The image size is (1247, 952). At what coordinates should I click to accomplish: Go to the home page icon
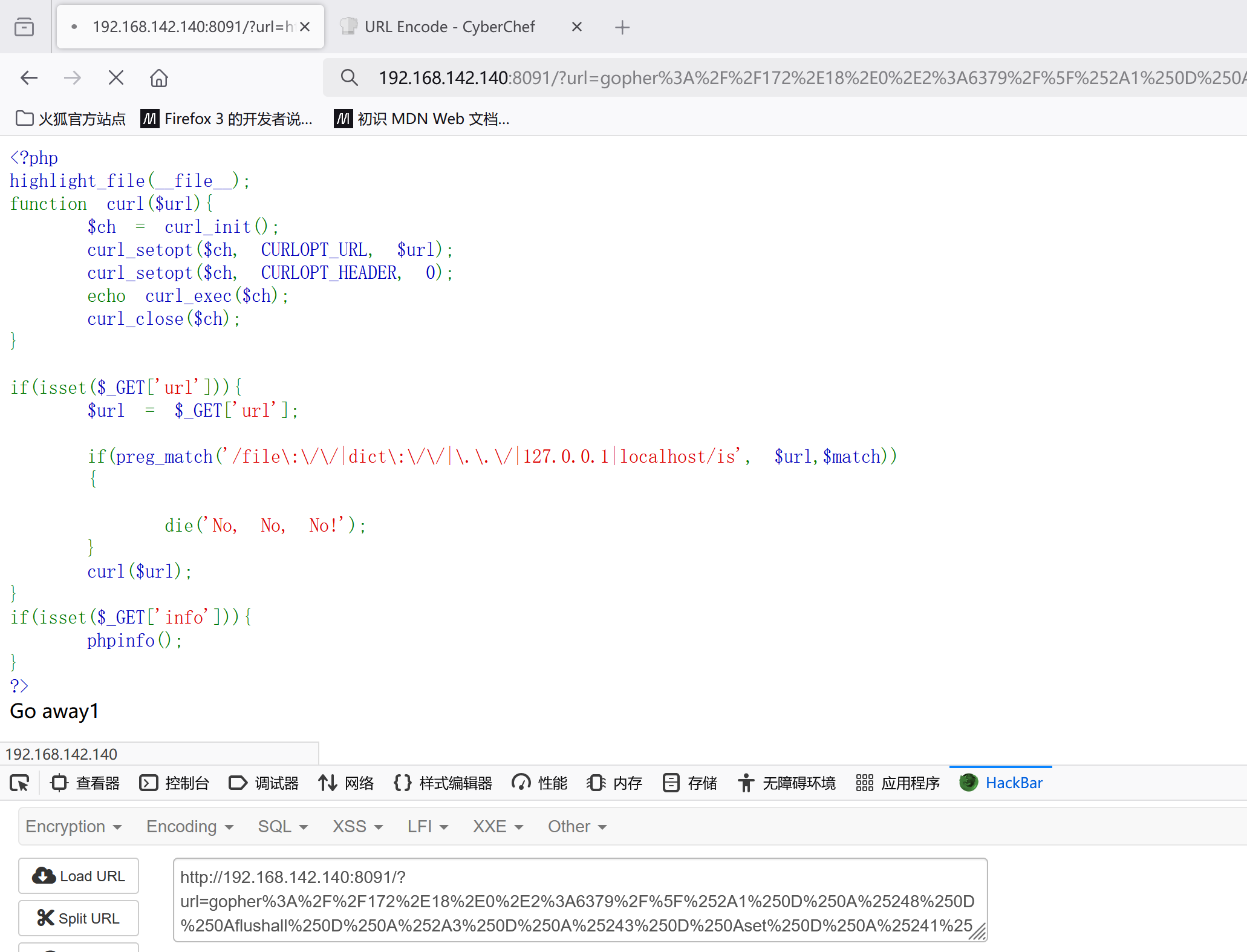click(159, 77)
